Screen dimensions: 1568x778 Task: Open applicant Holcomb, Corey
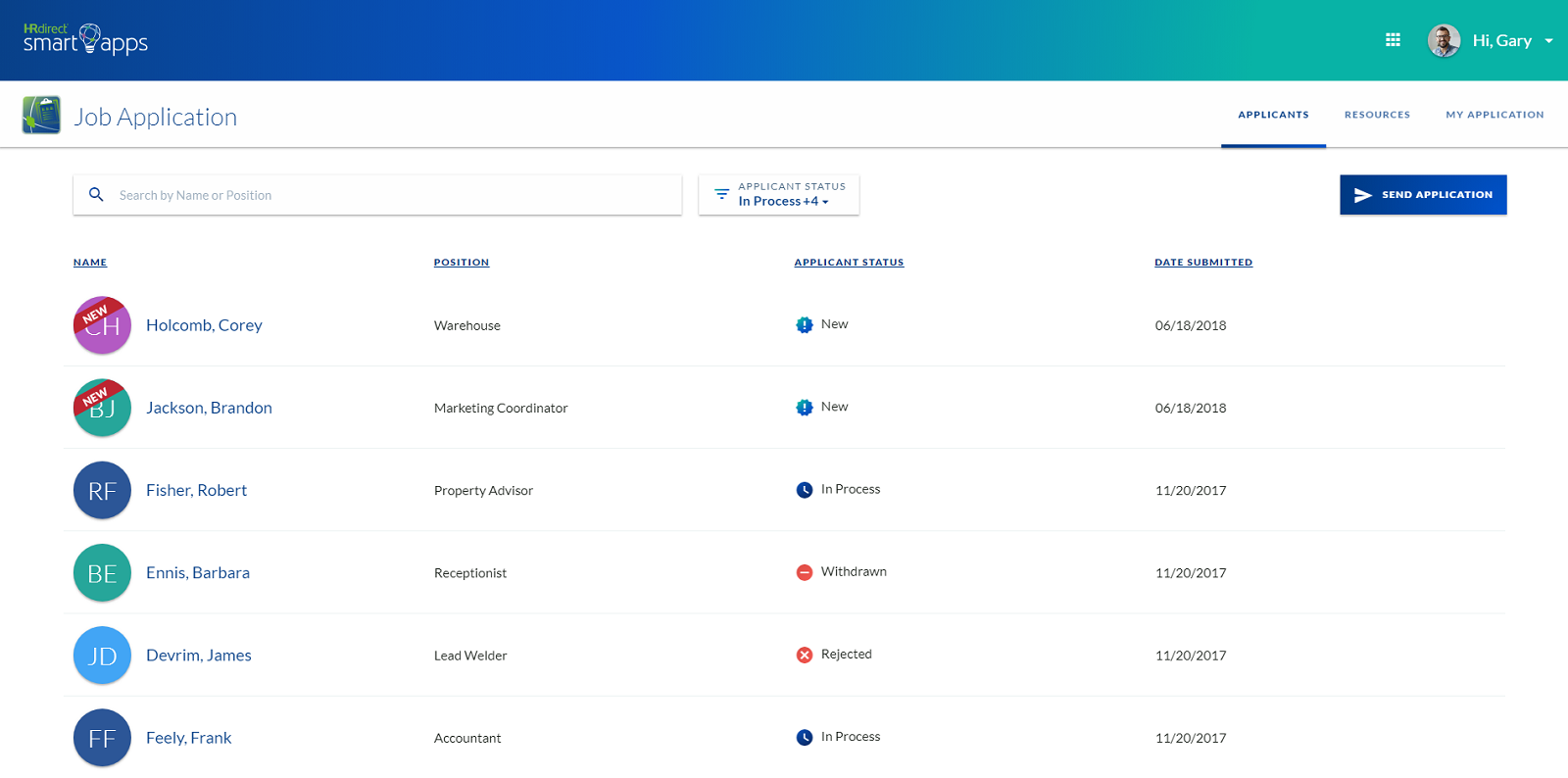tap(204, 325)
